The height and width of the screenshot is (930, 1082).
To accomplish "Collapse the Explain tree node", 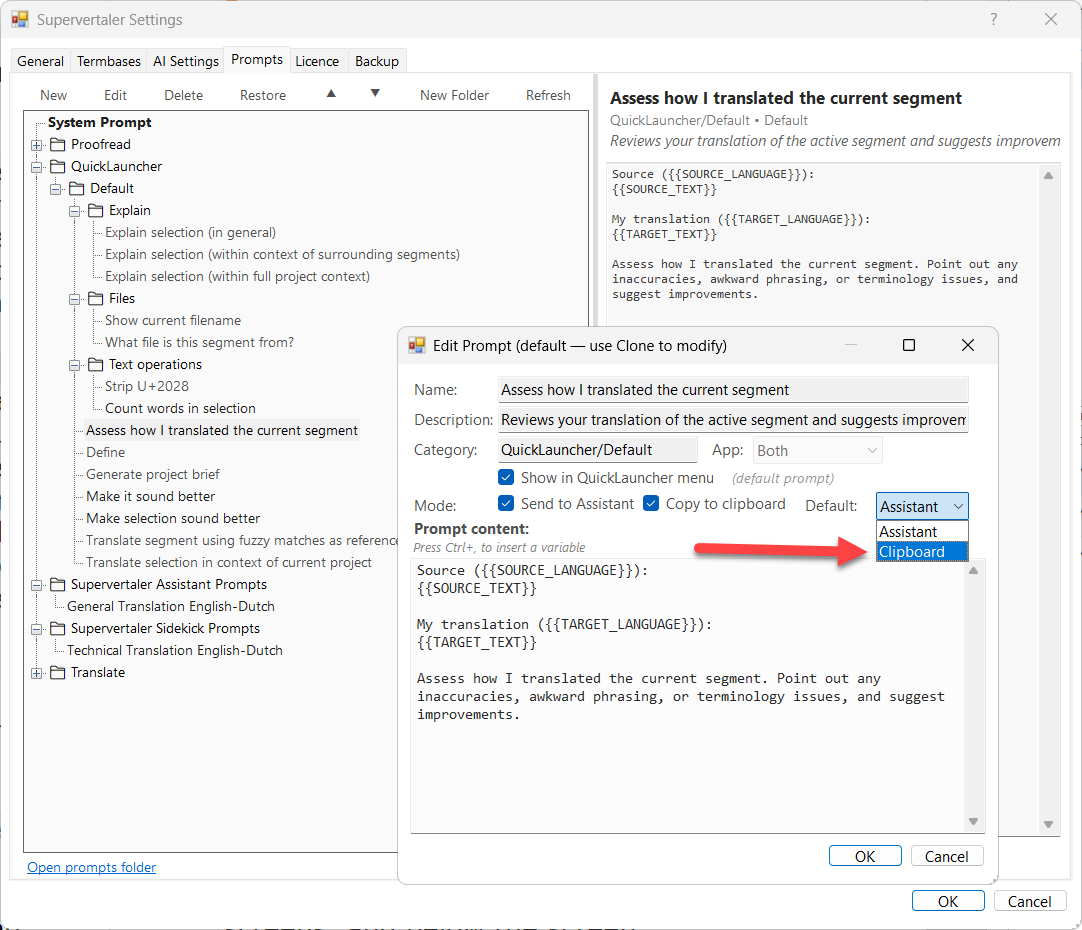I will 75,211.
